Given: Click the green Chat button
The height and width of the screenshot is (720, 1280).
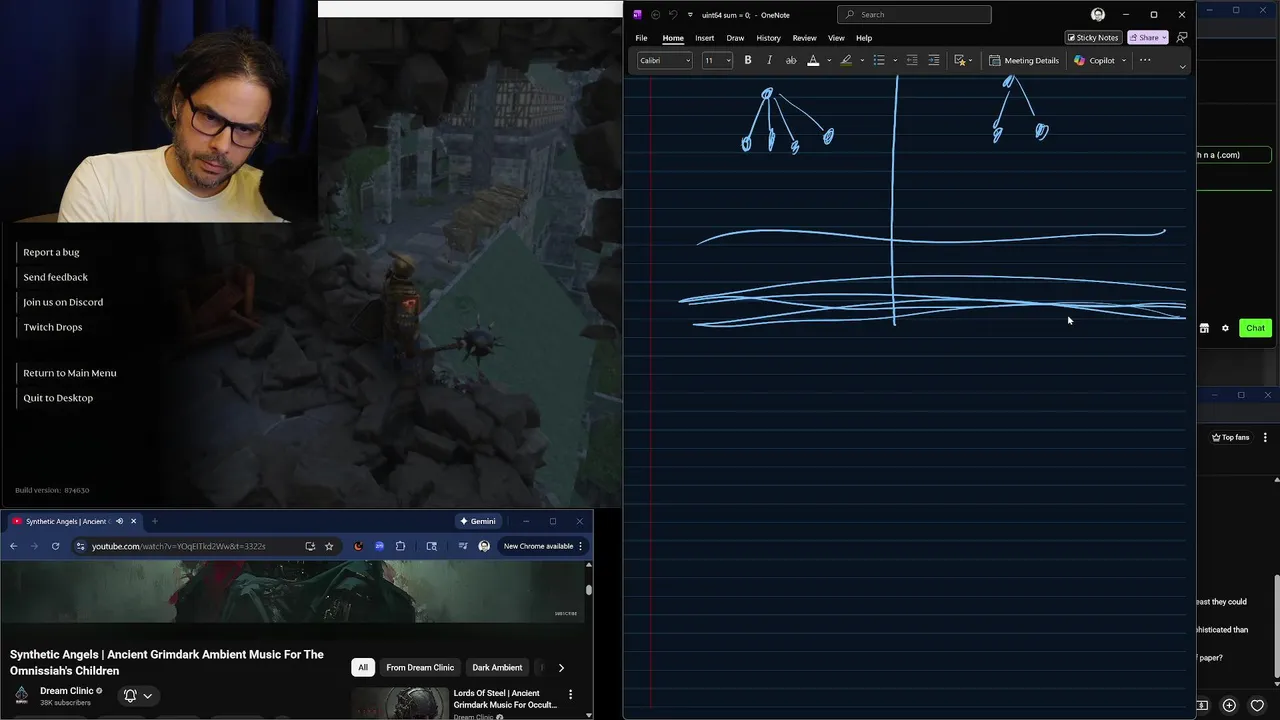Looking at the screenshot, I should coord(1255,328).
